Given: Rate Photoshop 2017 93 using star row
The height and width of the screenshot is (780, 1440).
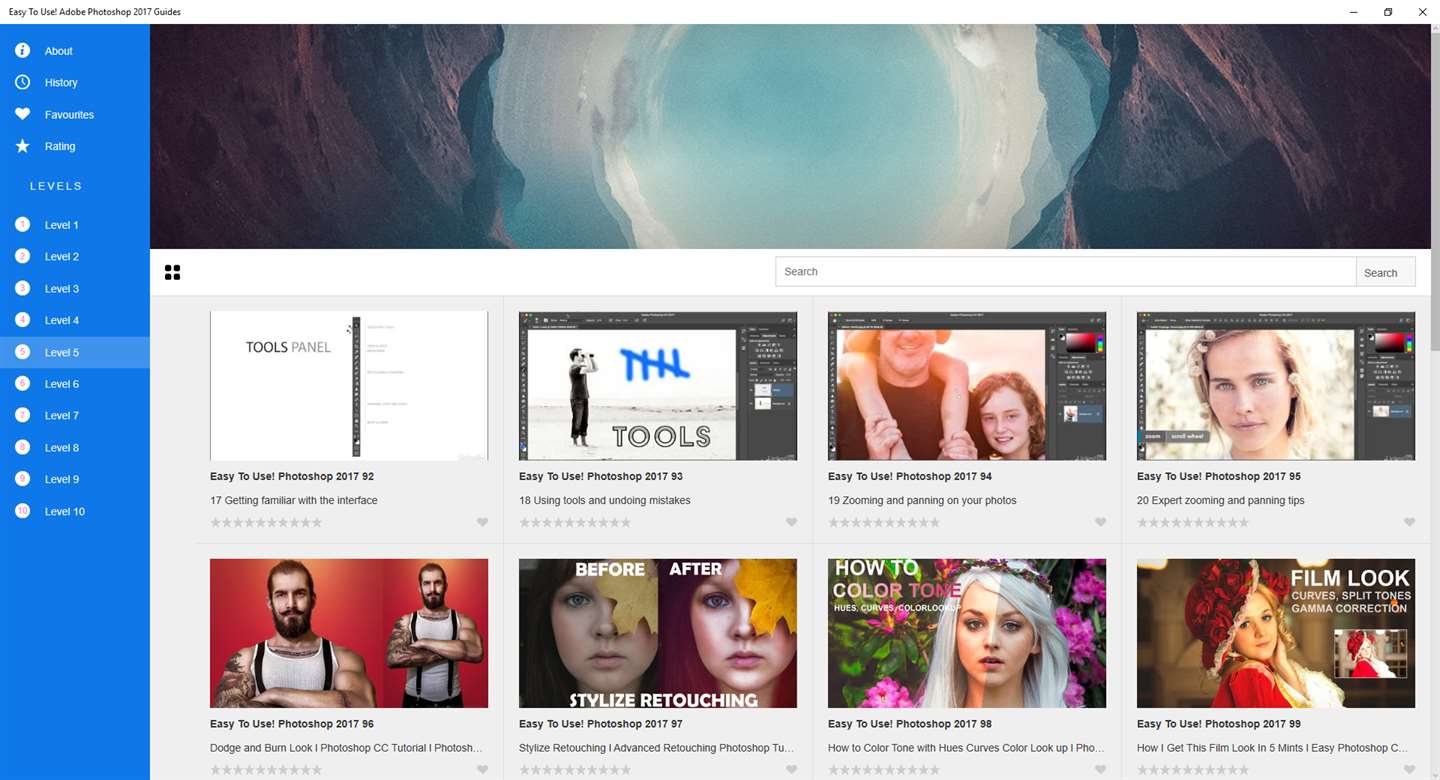Looking at the screenshot, I should (575, 522).
